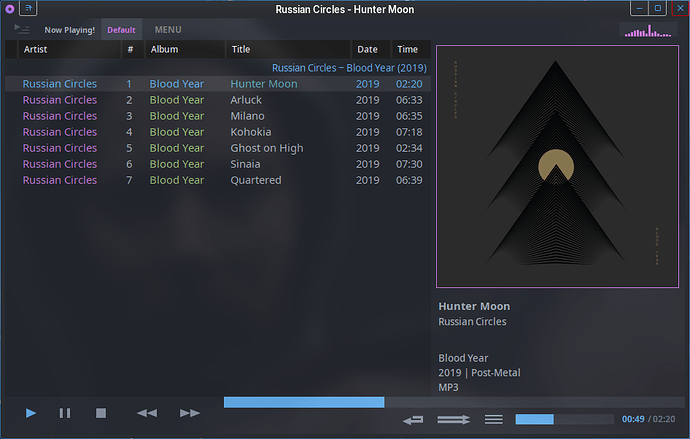Open the three-line queue menu icon
This screenshot has width=690, height=439.
pos(494,420)
